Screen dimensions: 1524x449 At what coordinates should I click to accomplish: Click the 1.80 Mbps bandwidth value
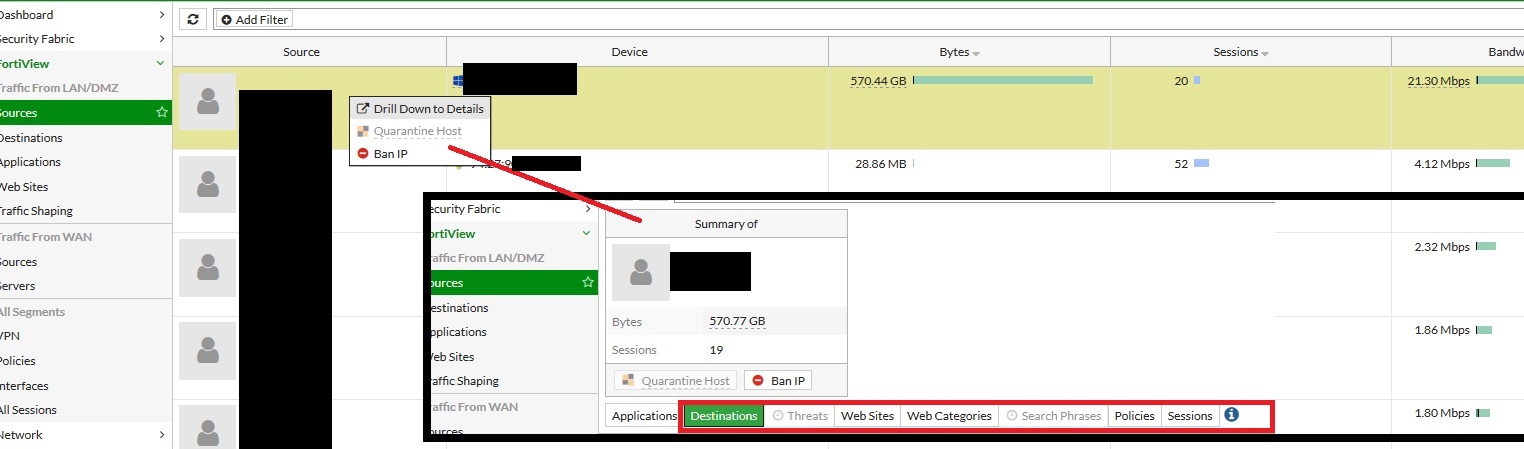coord(1442,413)
